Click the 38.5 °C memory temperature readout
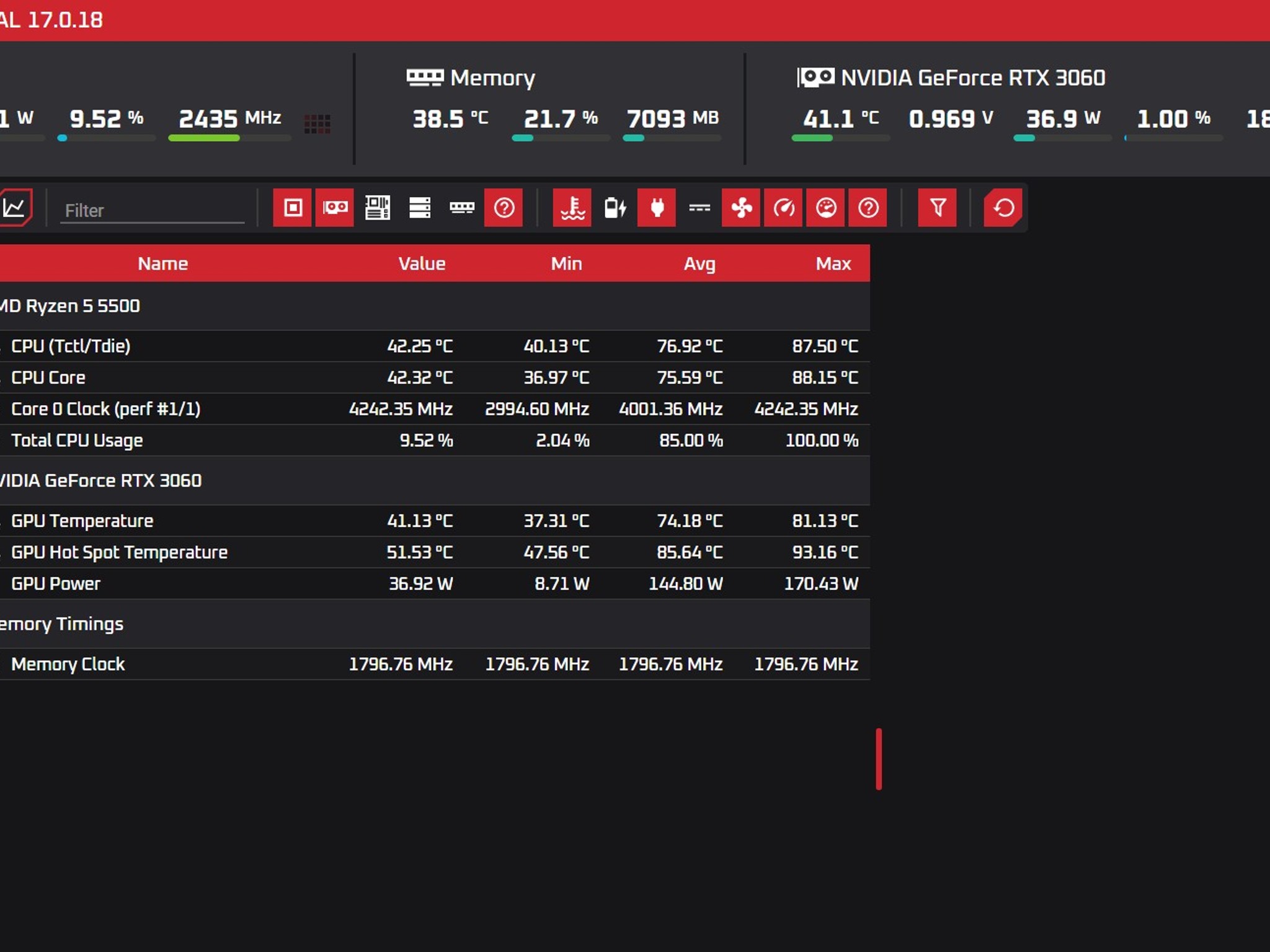 [x=451, y=118]
